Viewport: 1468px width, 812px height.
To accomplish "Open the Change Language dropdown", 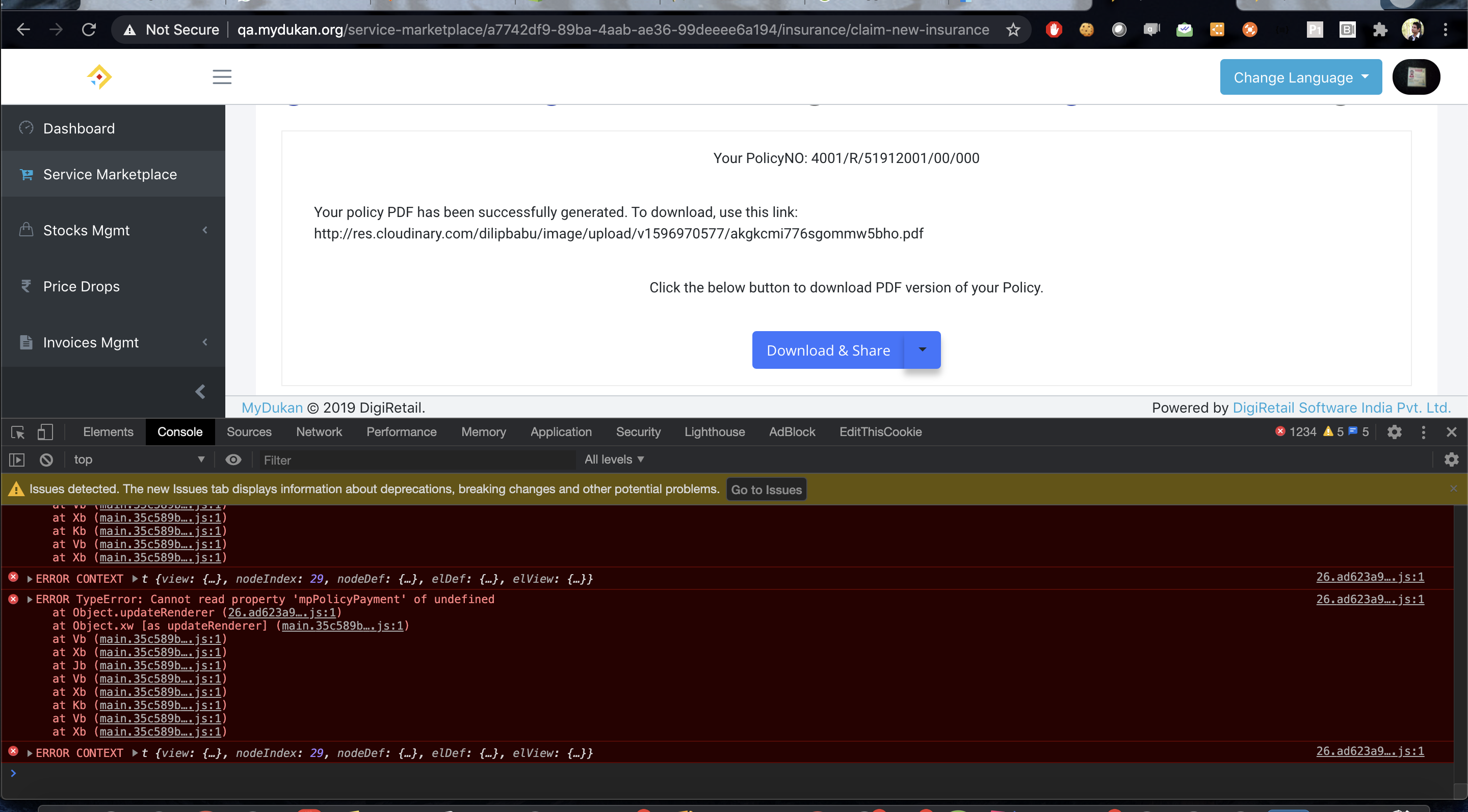I will pos(1300,77).
